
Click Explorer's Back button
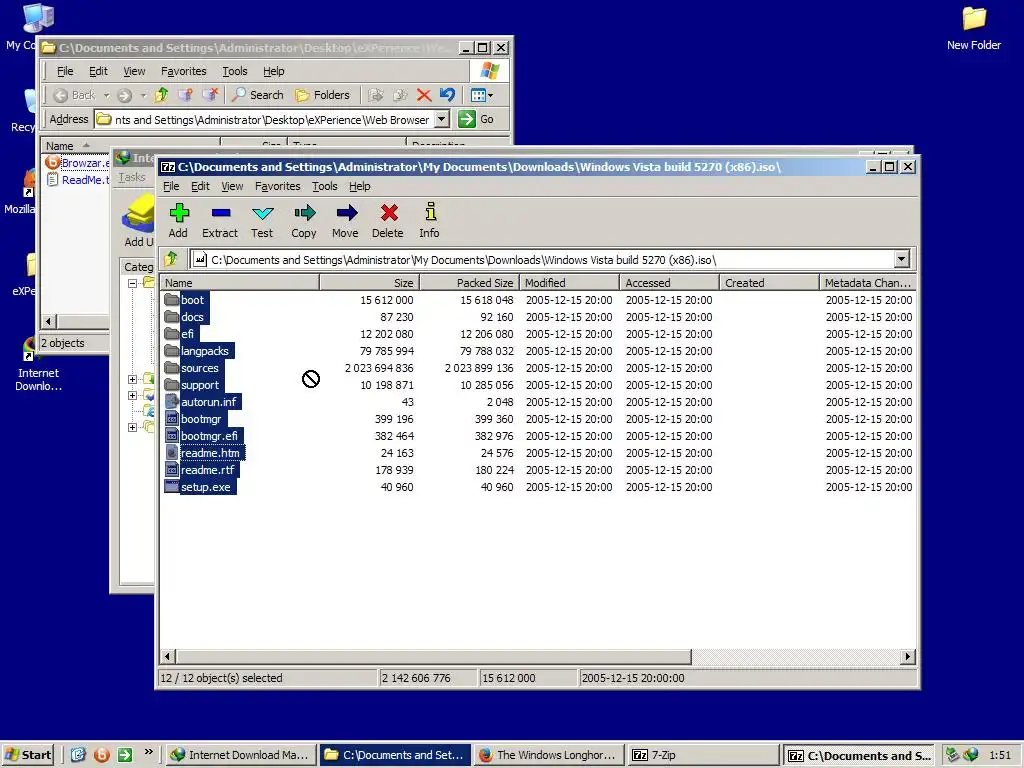point(74,95)
